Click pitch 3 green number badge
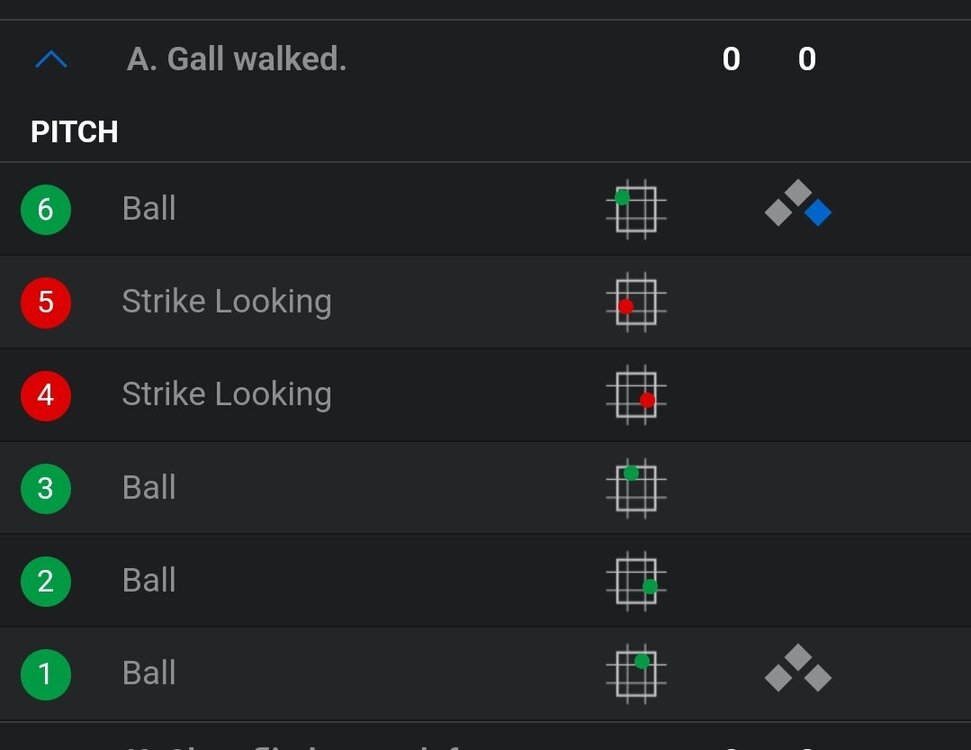971x750 pixels. pyautogui.click(x=46, y=488)
